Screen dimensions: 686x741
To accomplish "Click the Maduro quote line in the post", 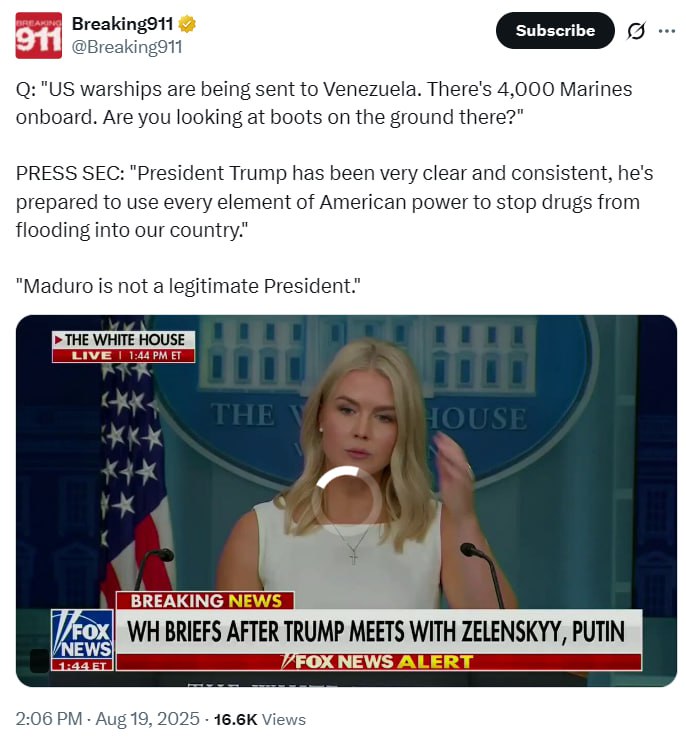I will [188, 286].
